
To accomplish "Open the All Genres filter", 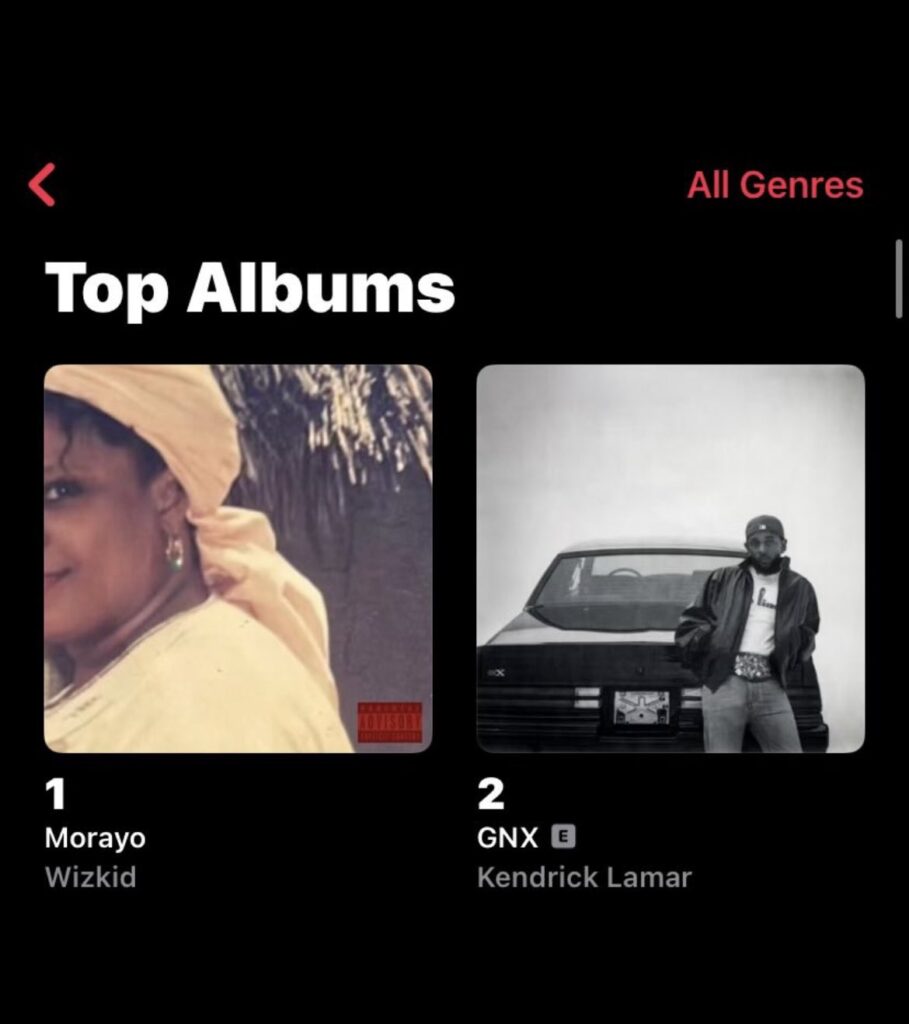I will click(775, 185).
